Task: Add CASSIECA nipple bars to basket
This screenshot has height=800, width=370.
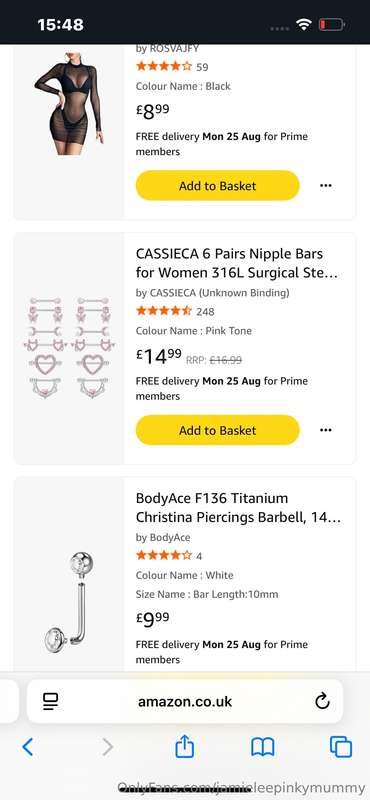Action: coord(217,430)
